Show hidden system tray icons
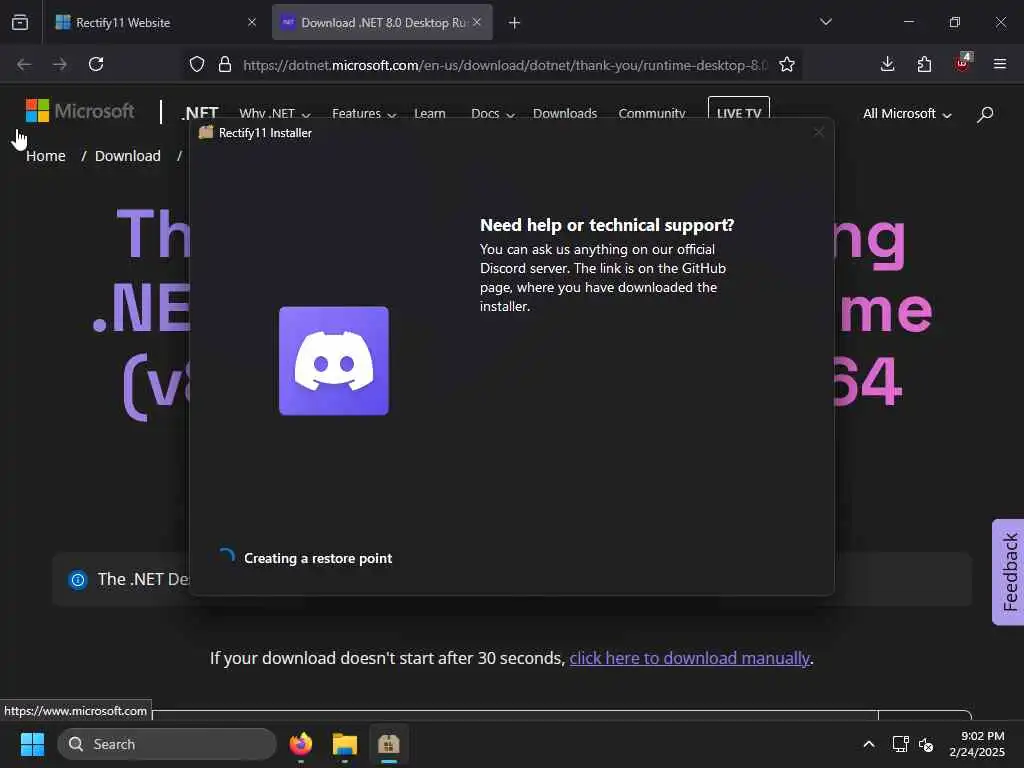This screenshot has width=1024, height=768. (869, 744)
